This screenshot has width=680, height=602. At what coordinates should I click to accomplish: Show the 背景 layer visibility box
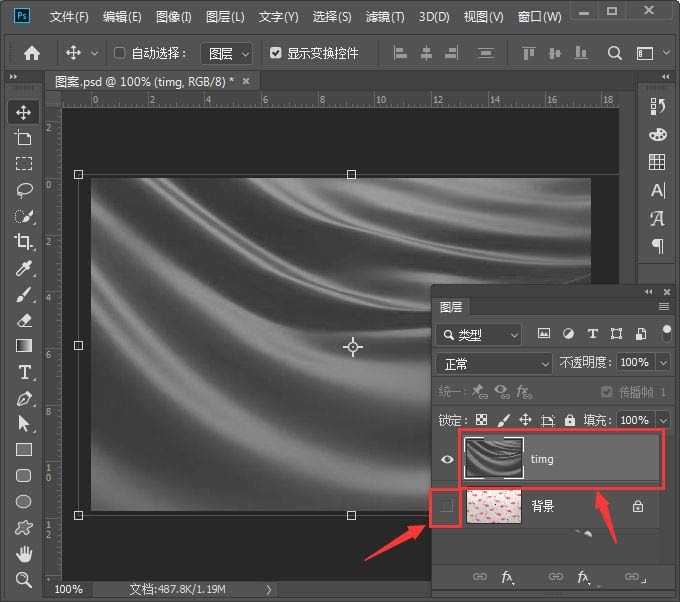click(446, 506)
